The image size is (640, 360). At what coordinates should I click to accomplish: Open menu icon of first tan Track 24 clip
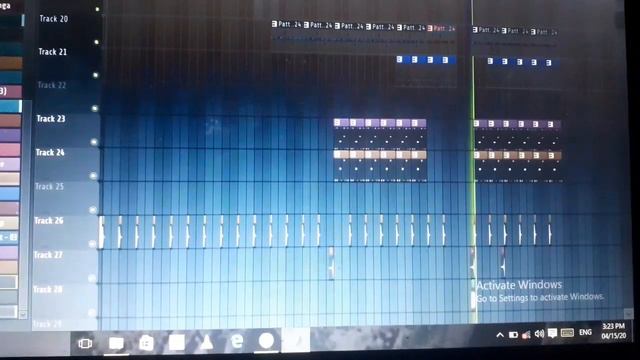click(337, 155)
